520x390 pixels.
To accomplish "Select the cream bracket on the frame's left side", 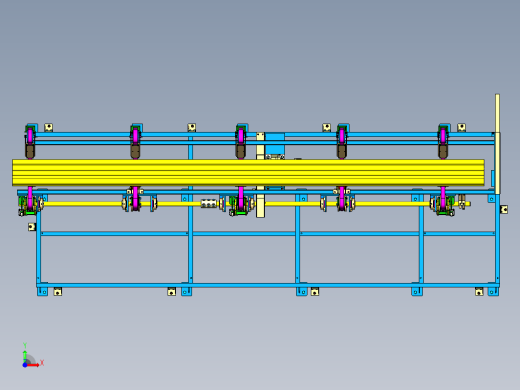I will coord(32,227).
